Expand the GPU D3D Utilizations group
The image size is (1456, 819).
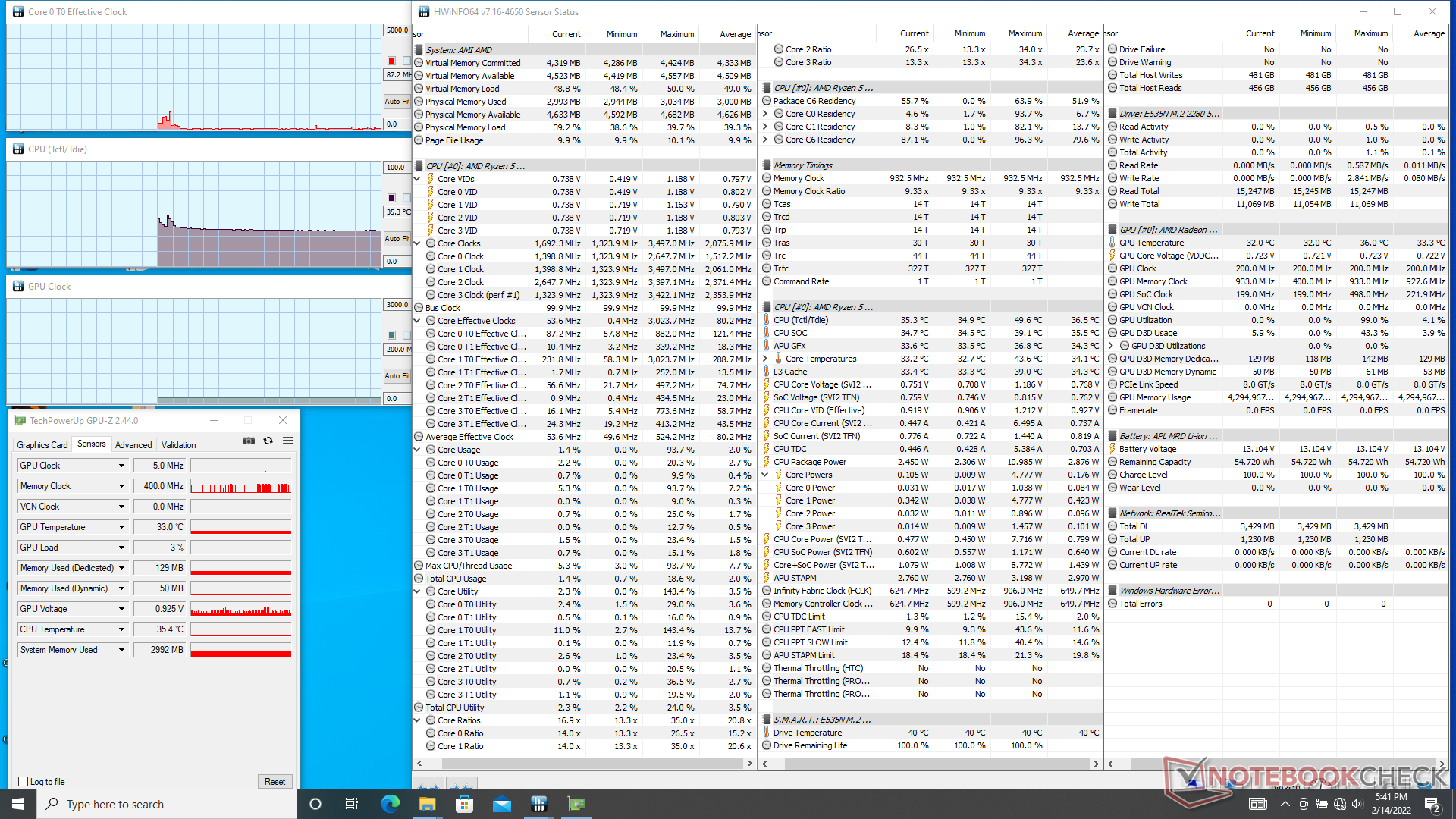coord(1111,346)
